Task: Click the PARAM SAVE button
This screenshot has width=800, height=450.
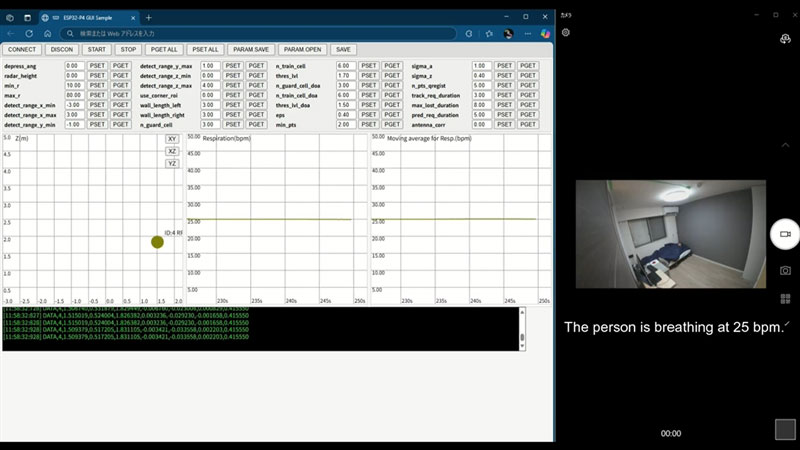Action: point(249,49)
